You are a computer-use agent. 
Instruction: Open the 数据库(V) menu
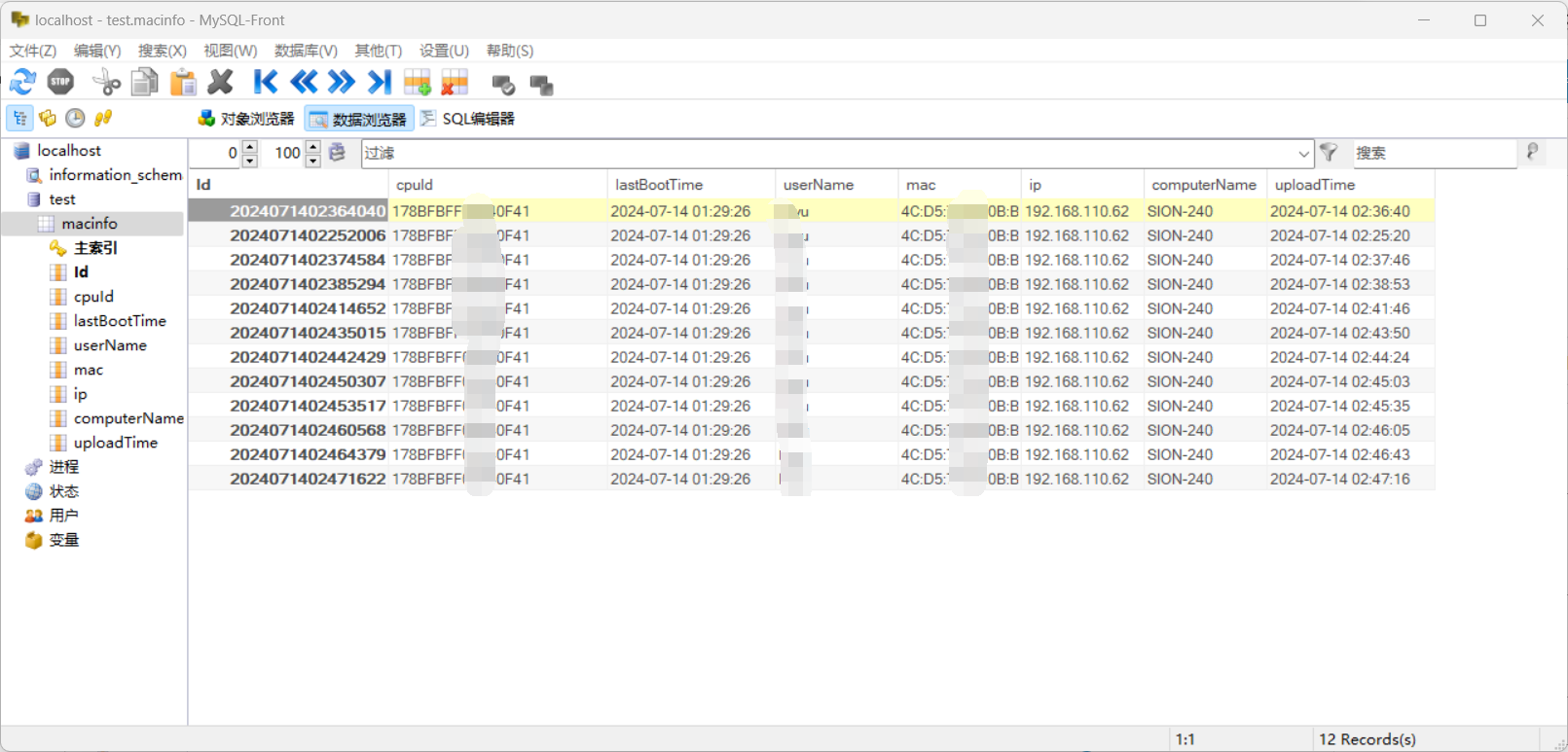coord(306,51)
